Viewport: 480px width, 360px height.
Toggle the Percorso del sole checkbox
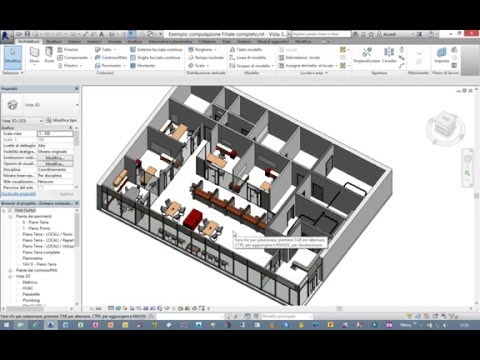[x=41, y=188]
